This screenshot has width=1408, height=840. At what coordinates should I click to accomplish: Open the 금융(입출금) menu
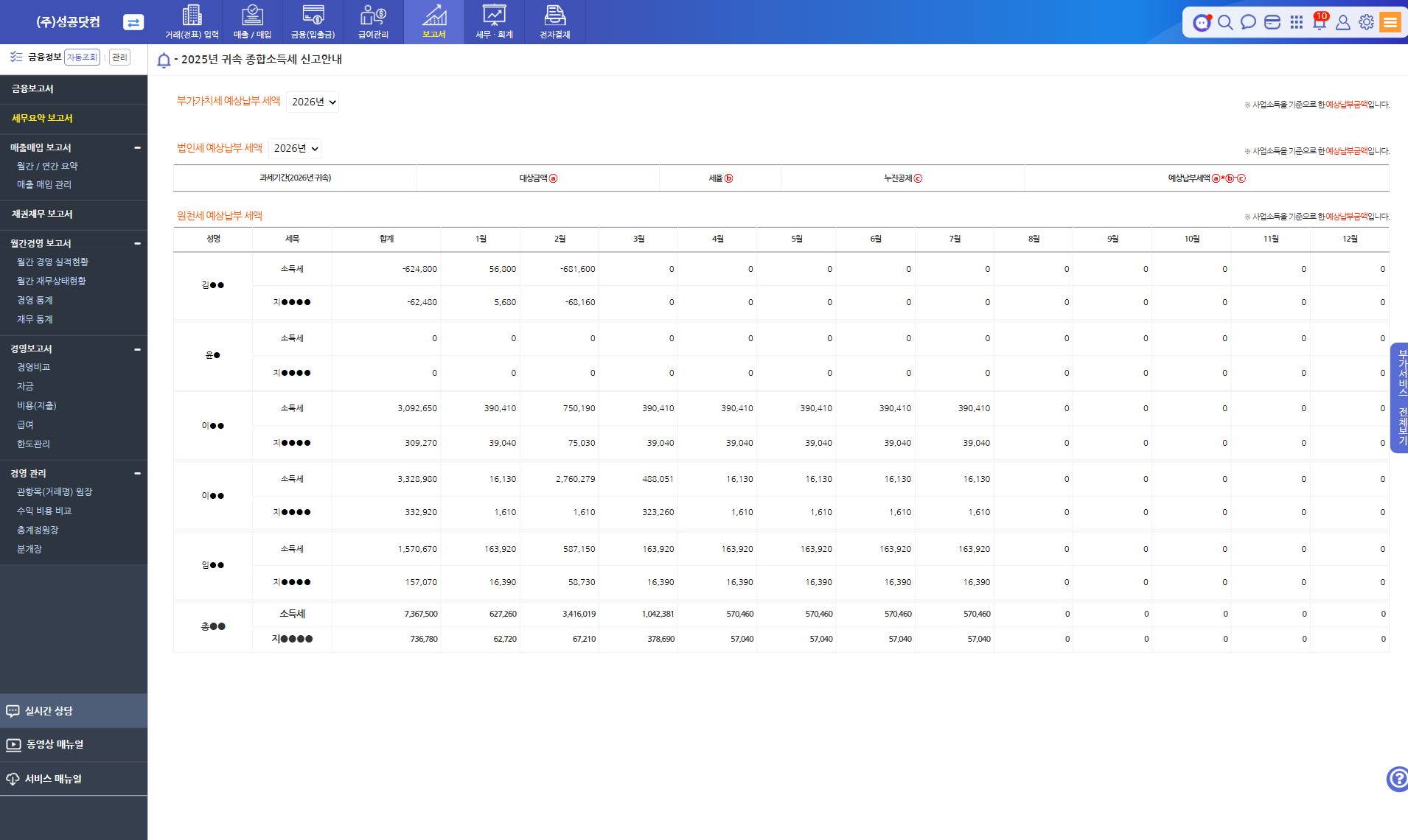pyautogui.click(x=313, y=22)
